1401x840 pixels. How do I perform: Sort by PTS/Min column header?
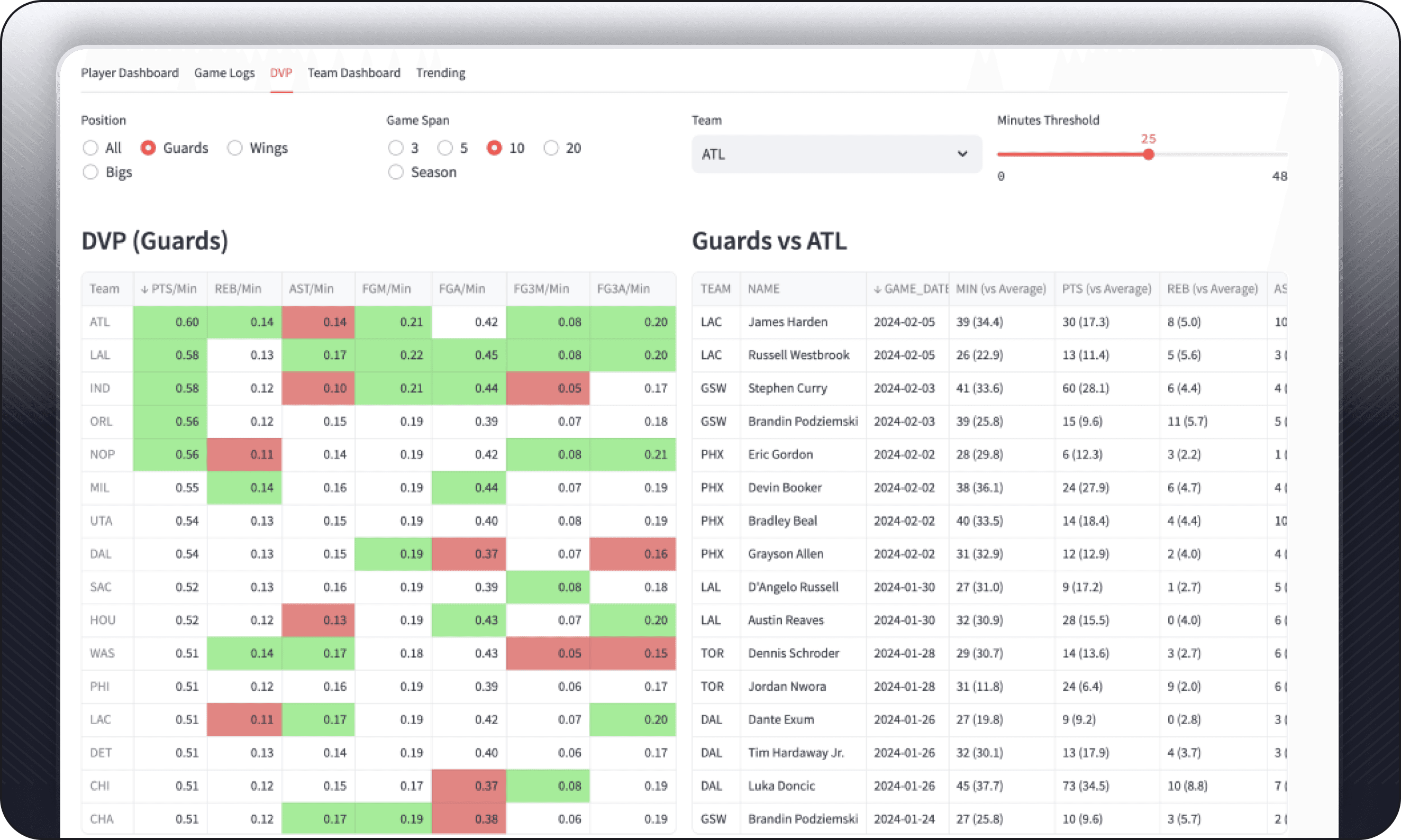tap(170, 289)
